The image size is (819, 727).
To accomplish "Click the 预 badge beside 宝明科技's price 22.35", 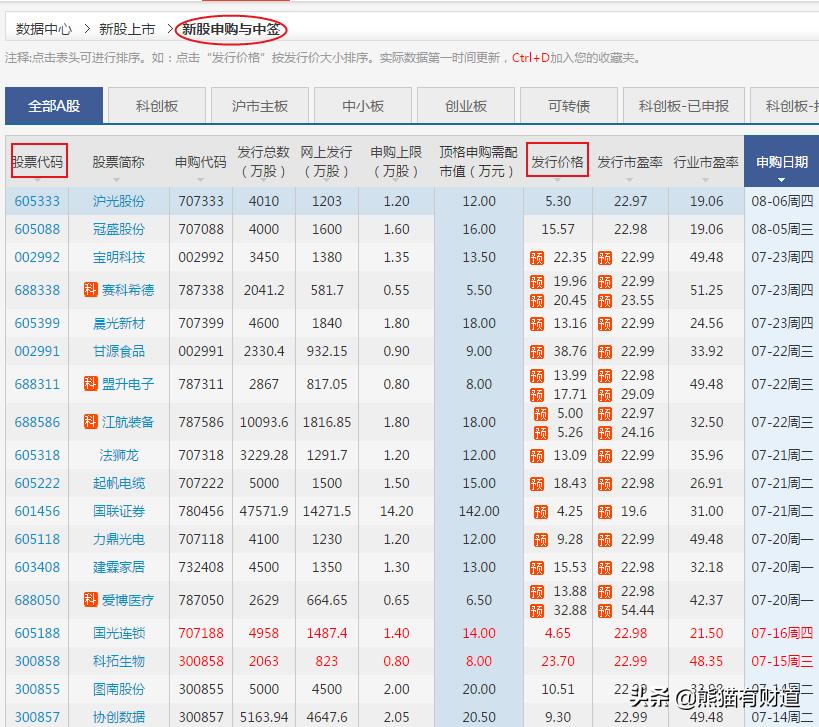I will (x=537, y=257).
